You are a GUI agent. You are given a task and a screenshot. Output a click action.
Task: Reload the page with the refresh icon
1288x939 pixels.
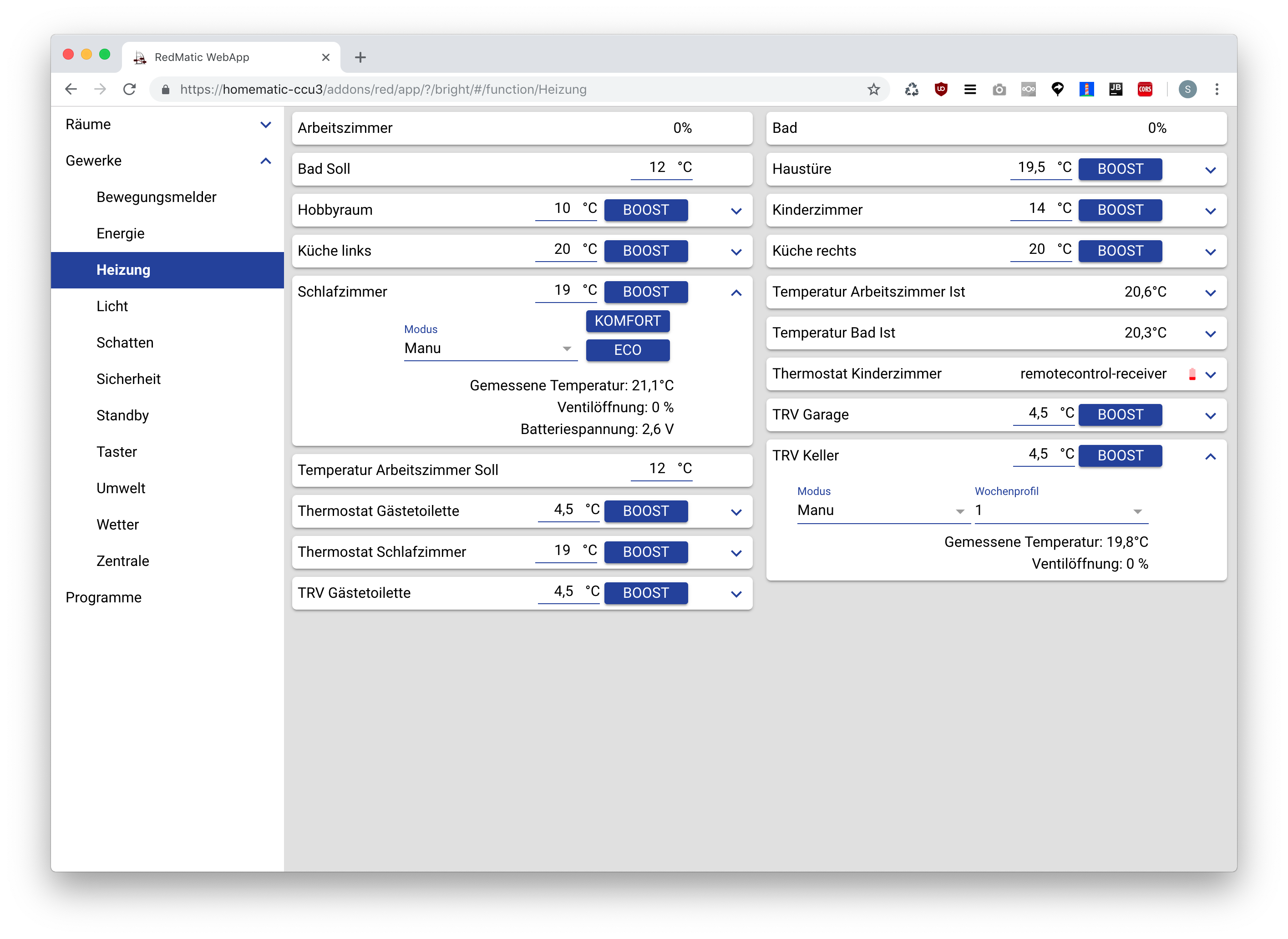click(130, 89)
